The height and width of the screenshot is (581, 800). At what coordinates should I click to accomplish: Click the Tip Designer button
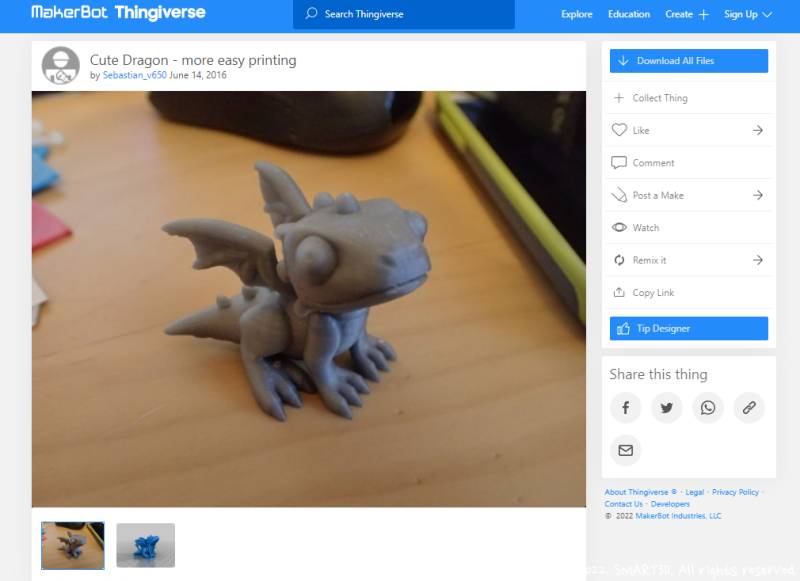tap(689, 329)
